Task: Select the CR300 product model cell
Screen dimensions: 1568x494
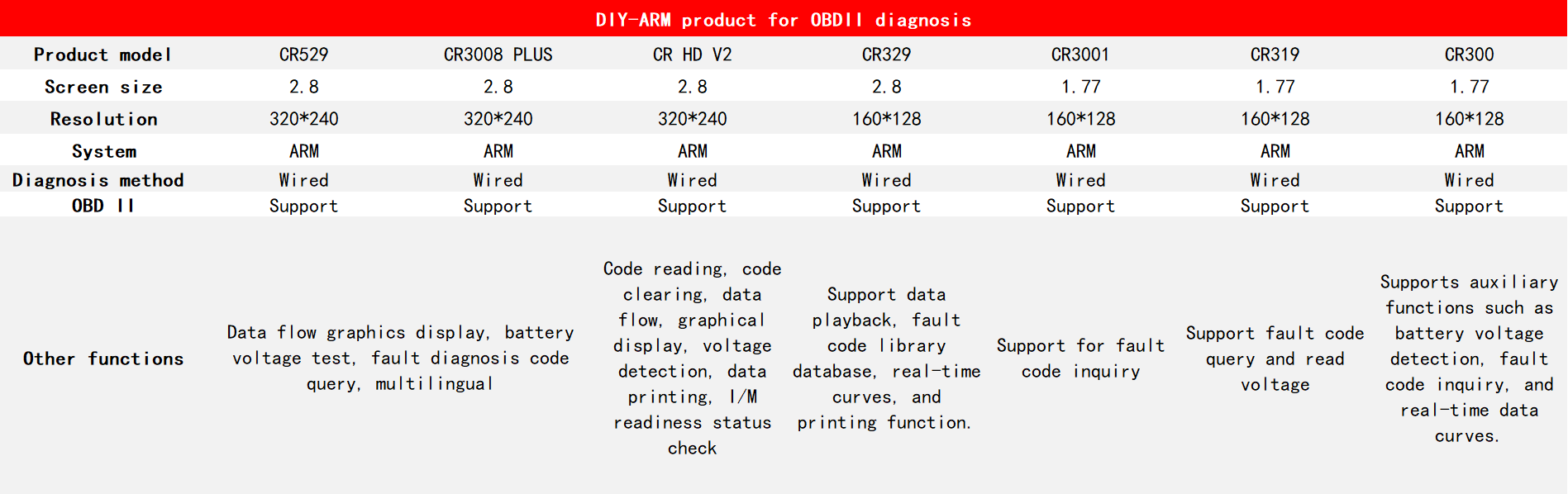Action: [x=1469, y=55]
